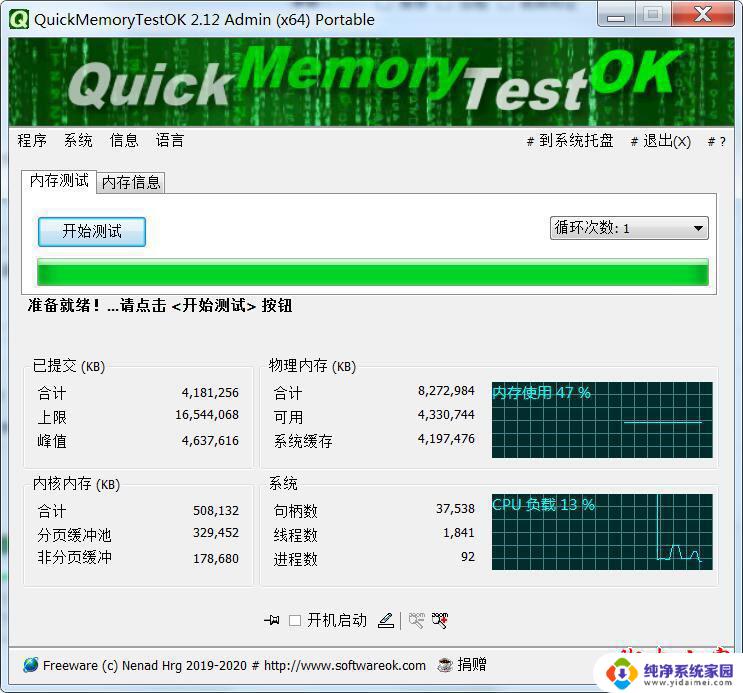
Task: Click the 开始测试 start test button
Action: point(92,231)
